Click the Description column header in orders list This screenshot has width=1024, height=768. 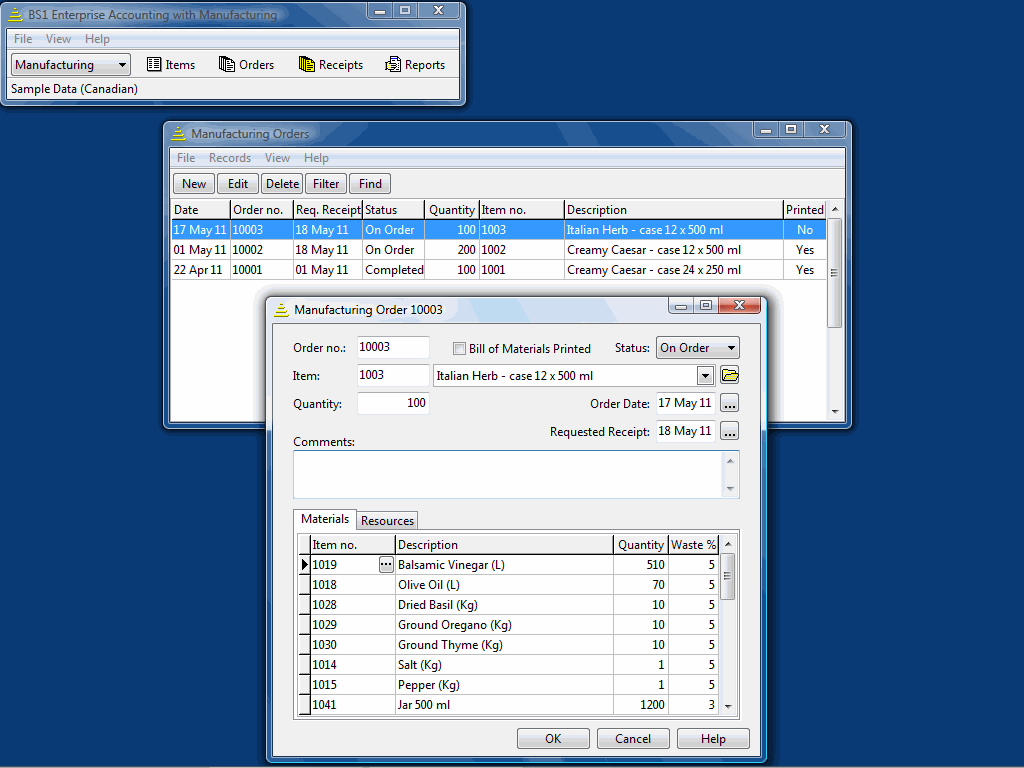[673, 210]
